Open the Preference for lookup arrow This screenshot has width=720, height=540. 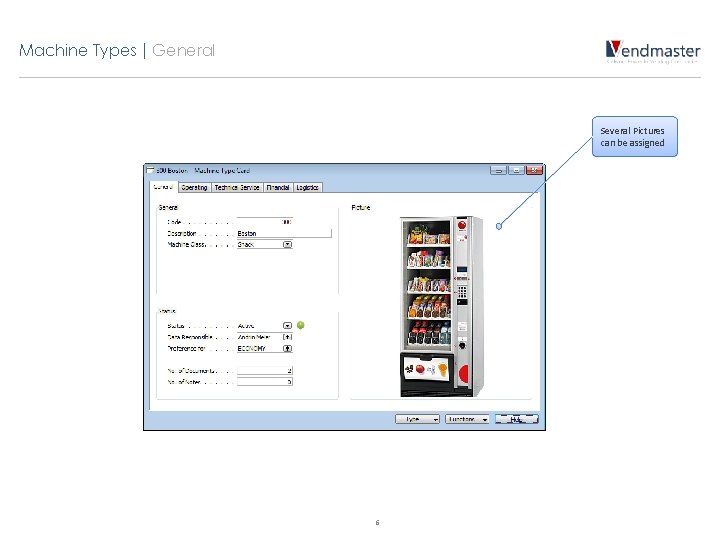[x=287, y=348]
